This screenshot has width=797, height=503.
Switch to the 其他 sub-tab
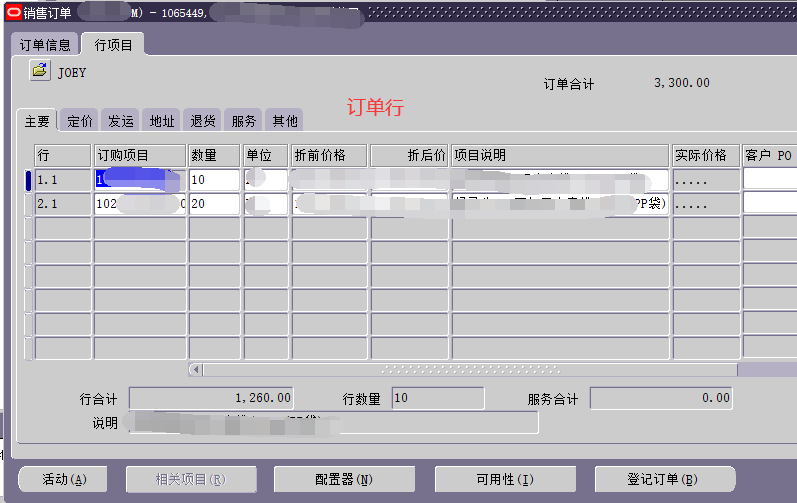click(285, 121)
